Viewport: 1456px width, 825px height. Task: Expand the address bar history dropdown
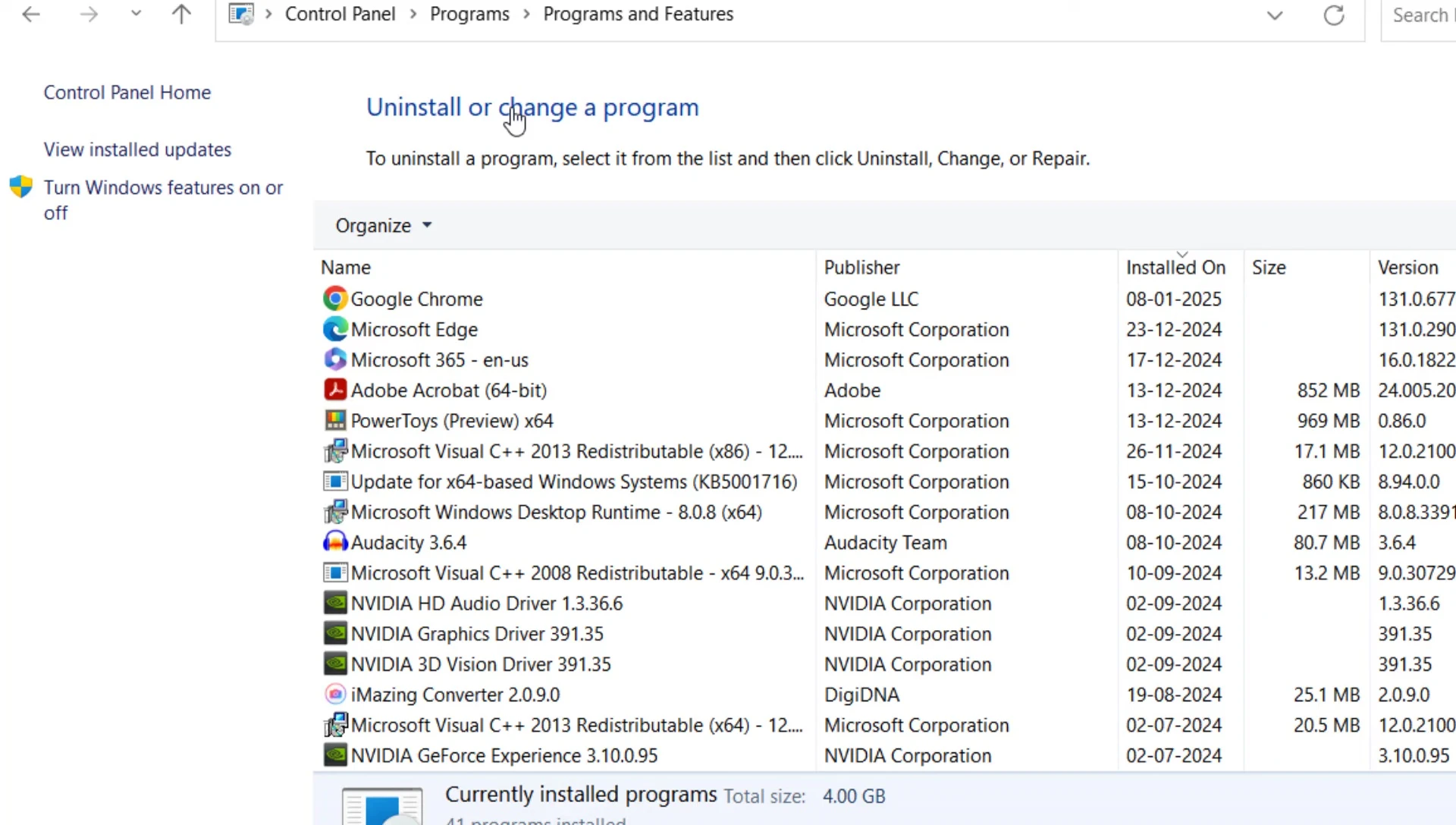pyautogui.click(x=1275, y=15)
